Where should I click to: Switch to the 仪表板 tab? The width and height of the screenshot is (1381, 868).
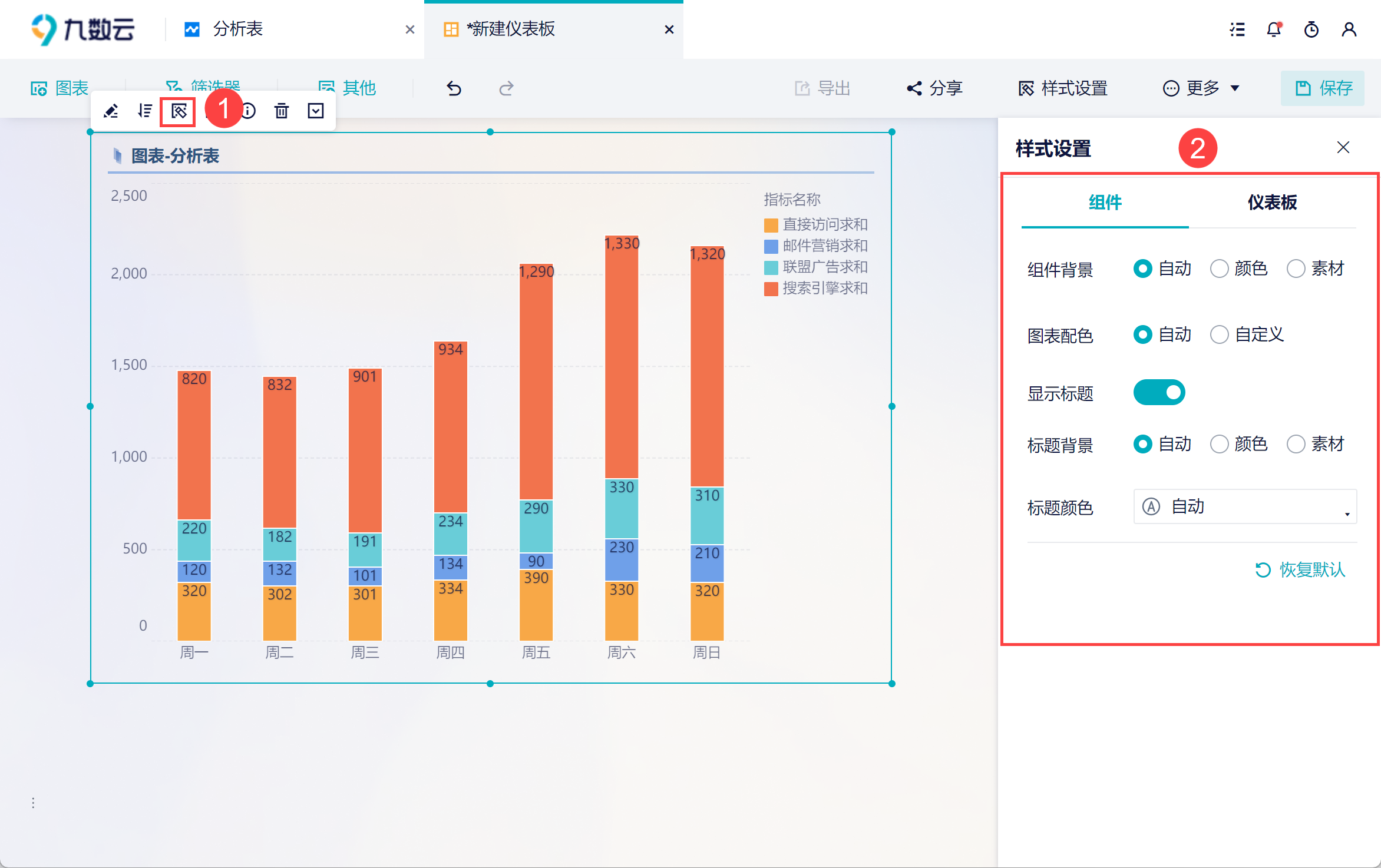(1272, 203)
